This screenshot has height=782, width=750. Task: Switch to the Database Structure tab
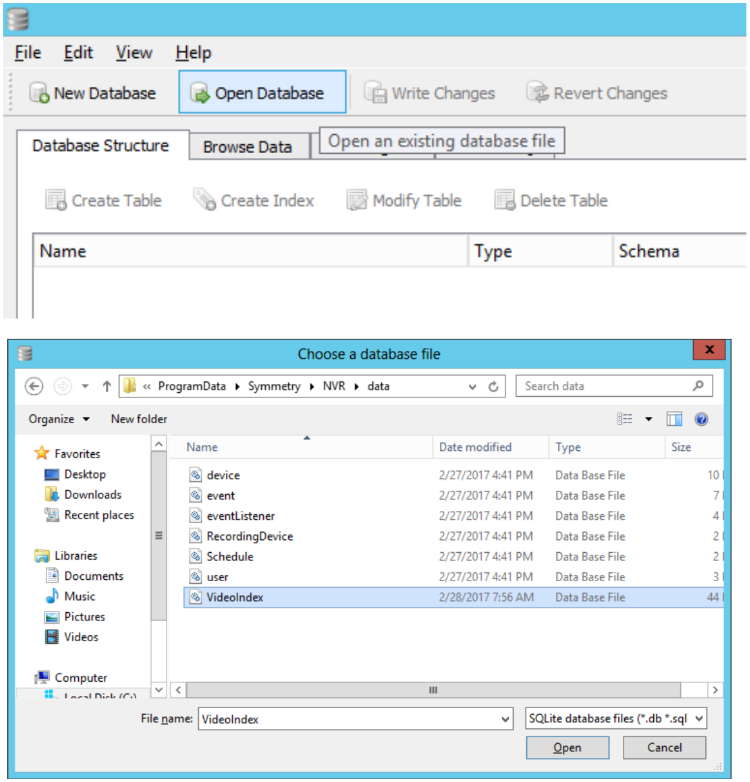(101, 146)
